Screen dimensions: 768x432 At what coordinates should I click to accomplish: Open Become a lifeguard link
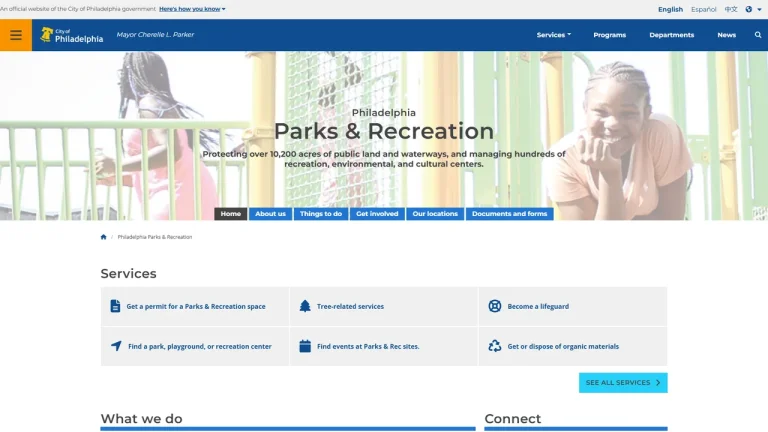[x=538, y=306]
